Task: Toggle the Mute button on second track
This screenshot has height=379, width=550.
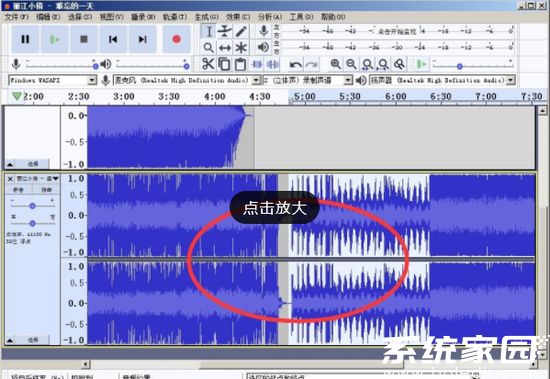Action: [18, 190]
